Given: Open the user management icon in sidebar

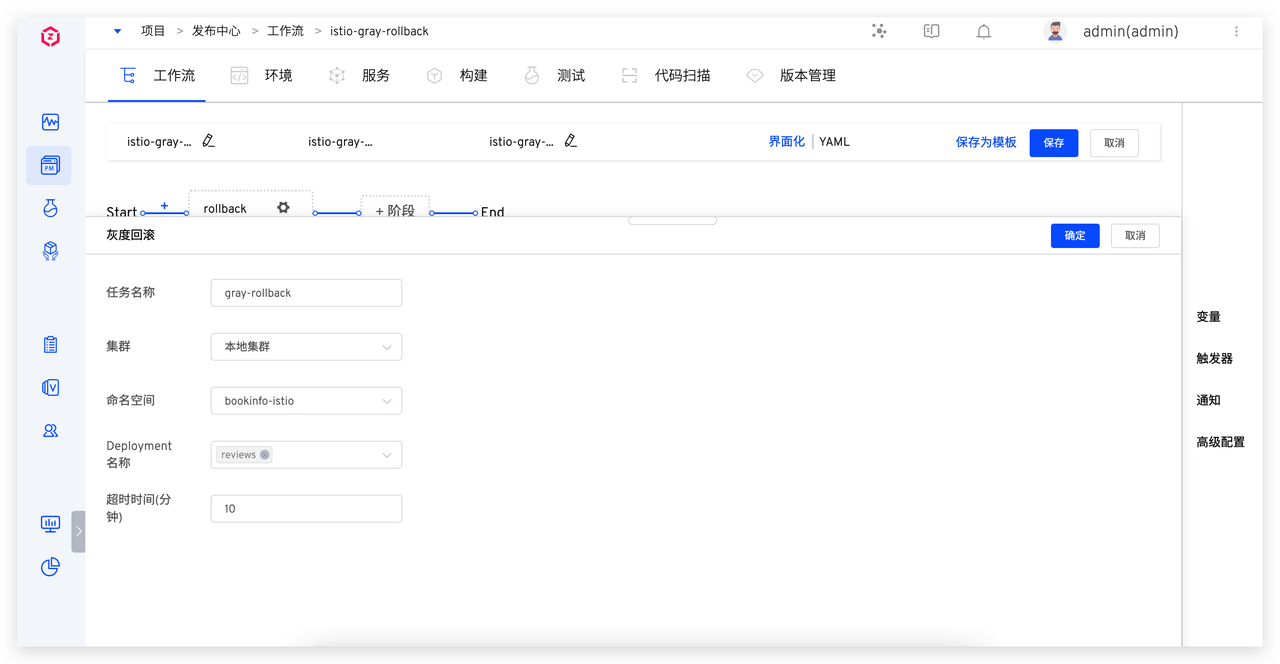Looking at the screenshot, I should 50,431.
